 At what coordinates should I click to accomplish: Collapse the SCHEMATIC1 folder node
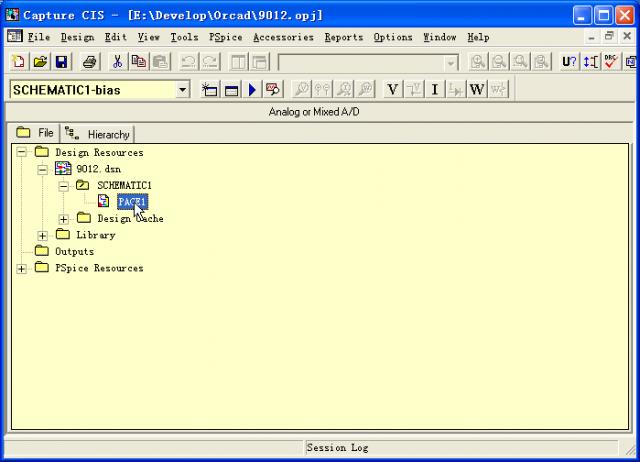coord(64,186)
